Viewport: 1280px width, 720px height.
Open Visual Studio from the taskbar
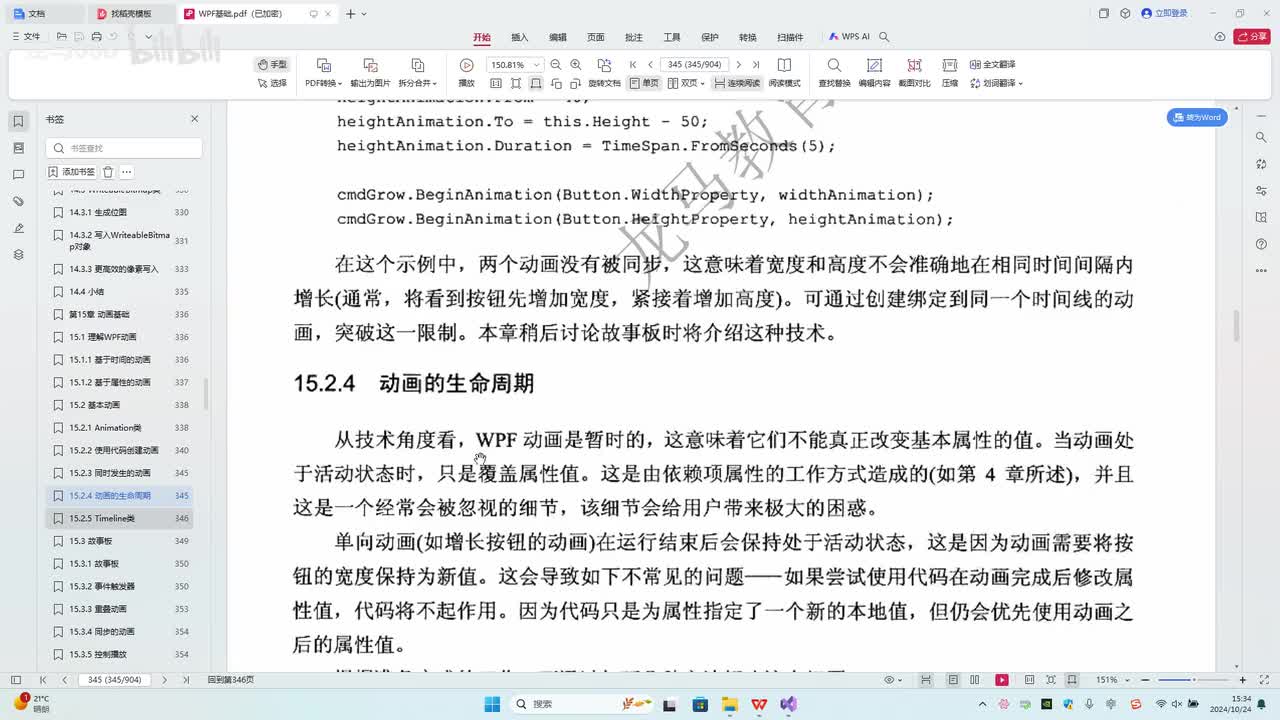pos(789,704)
